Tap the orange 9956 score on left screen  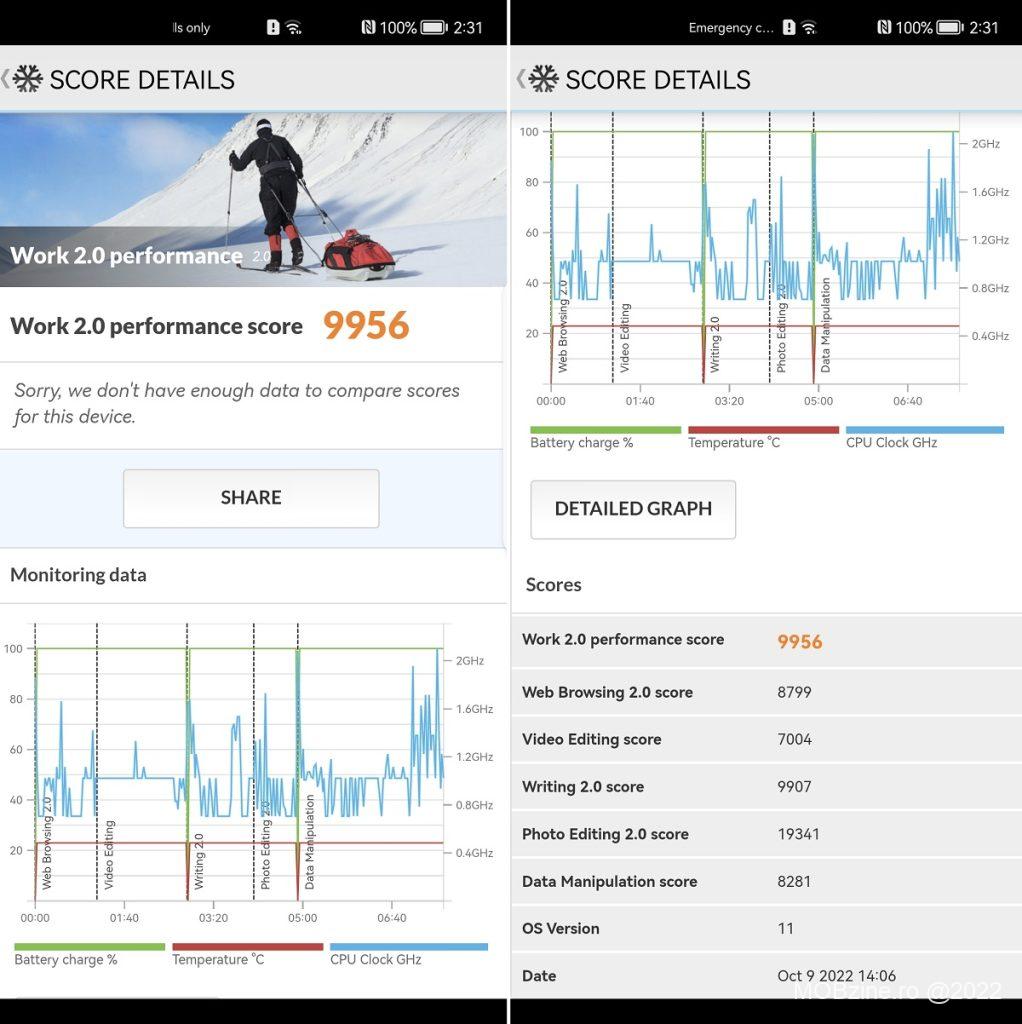point(366,325)
